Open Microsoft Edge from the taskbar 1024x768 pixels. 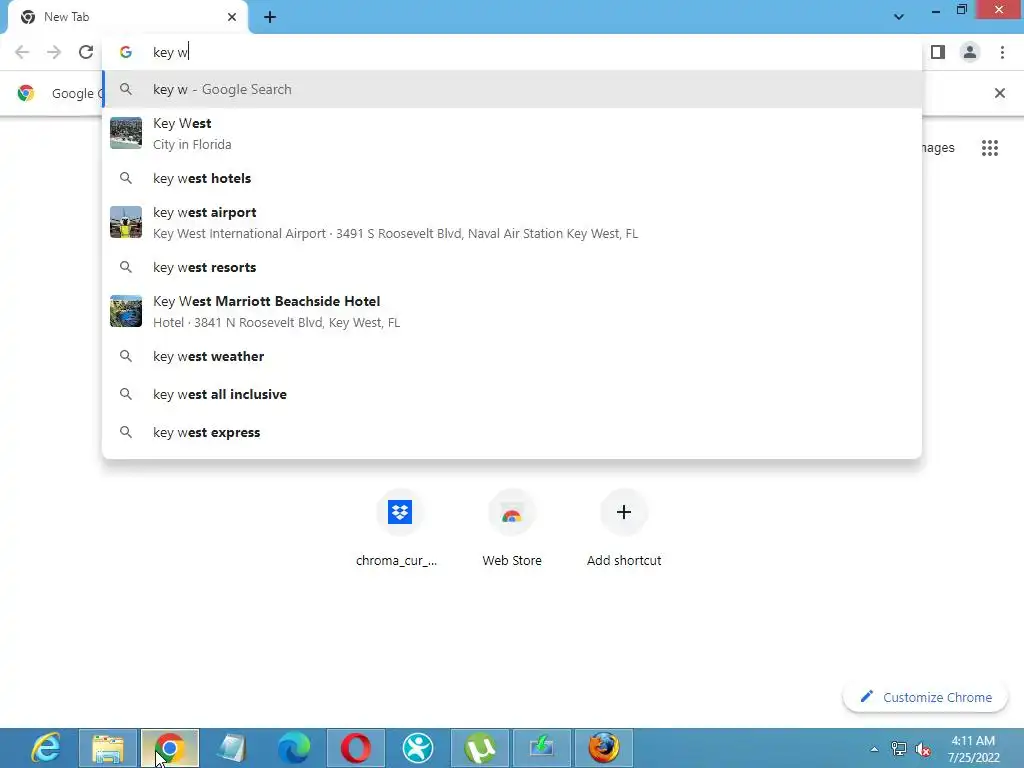coord(294,748)
